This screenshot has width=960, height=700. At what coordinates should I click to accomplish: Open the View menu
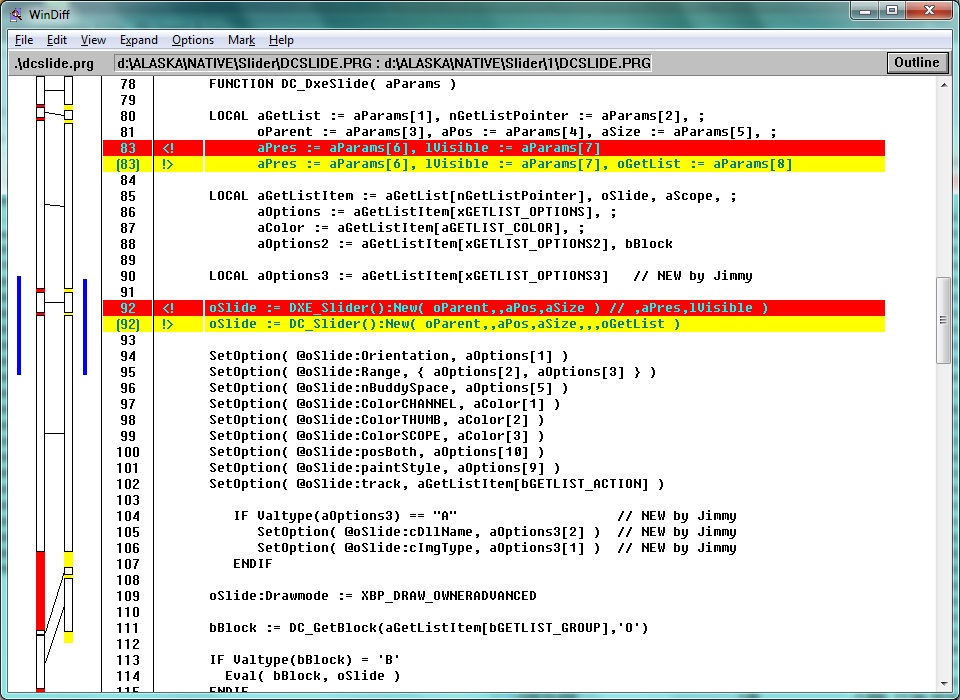[x=93, y=40]
